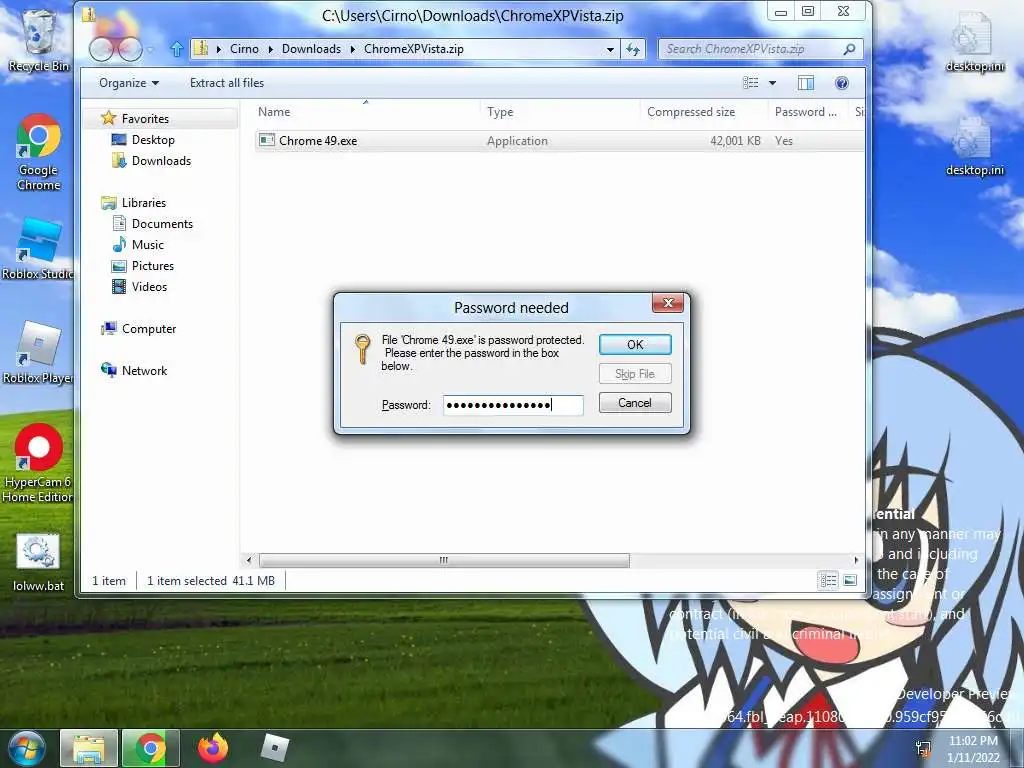Screen dimensions: 1024x768
Task: Cancel the Password needed dialog
Action: [x=635, y=403]
